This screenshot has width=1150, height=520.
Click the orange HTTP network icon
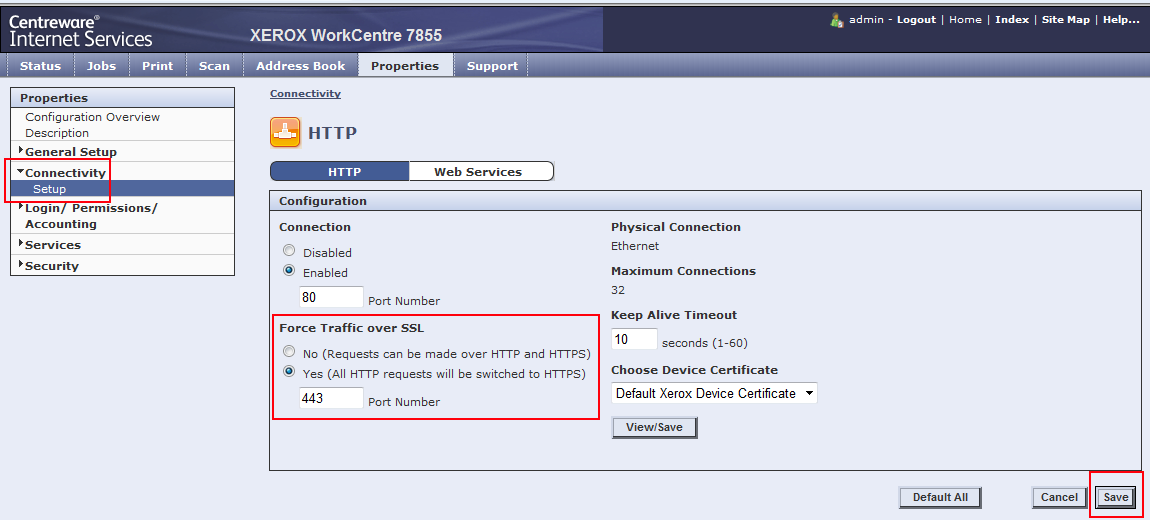coord(285,132)
